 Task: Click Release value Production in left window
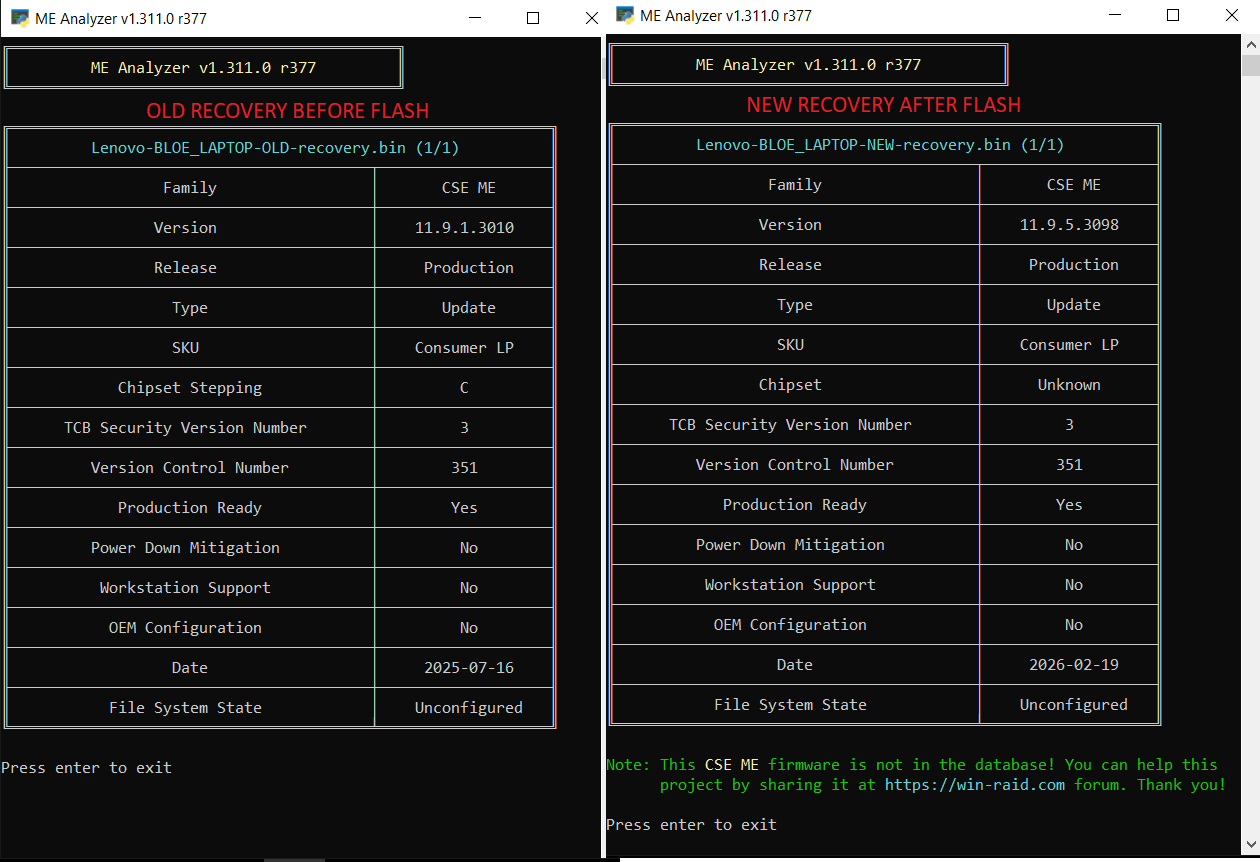469,268
